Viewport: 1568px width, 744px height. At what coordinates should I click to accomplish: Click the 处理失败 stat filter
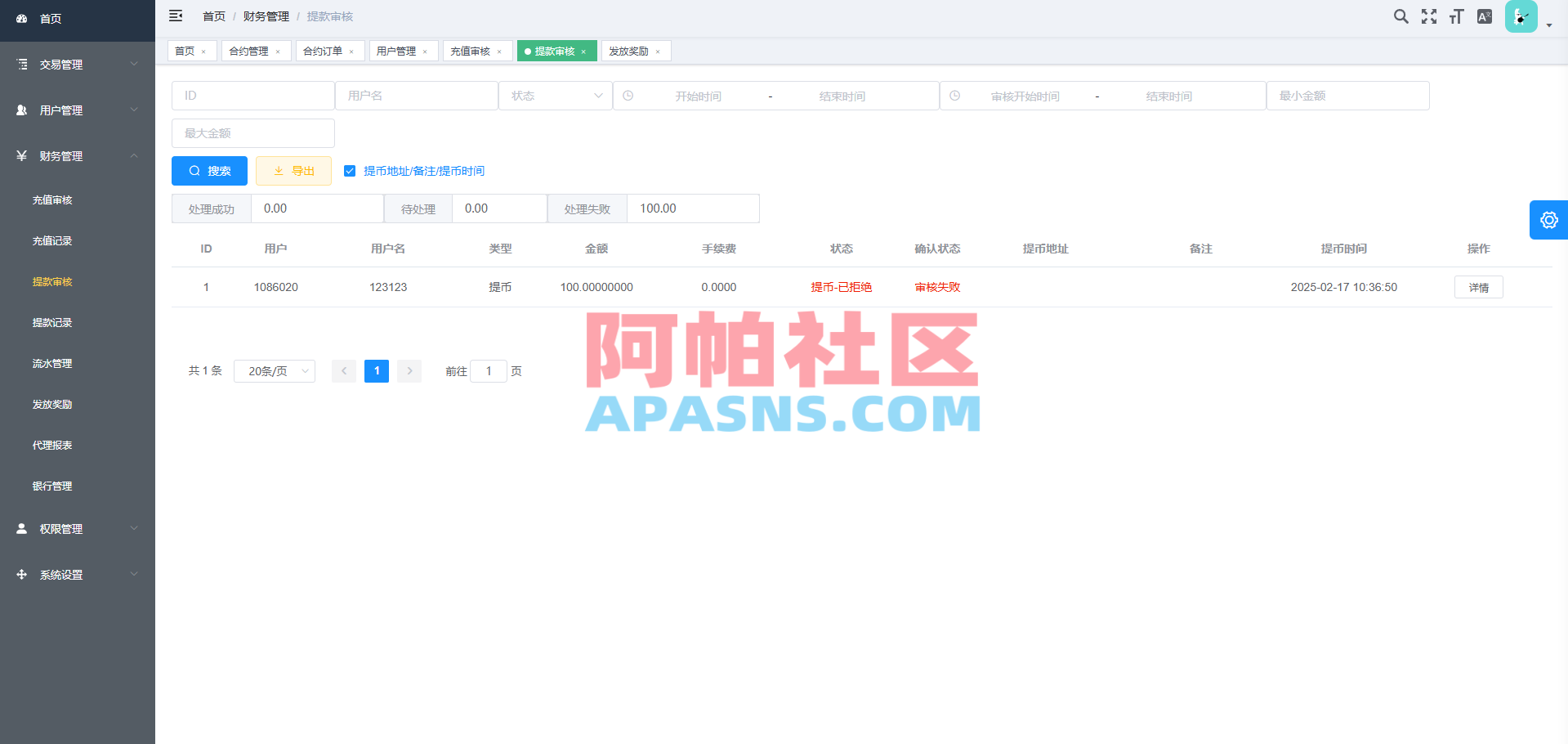587,208
